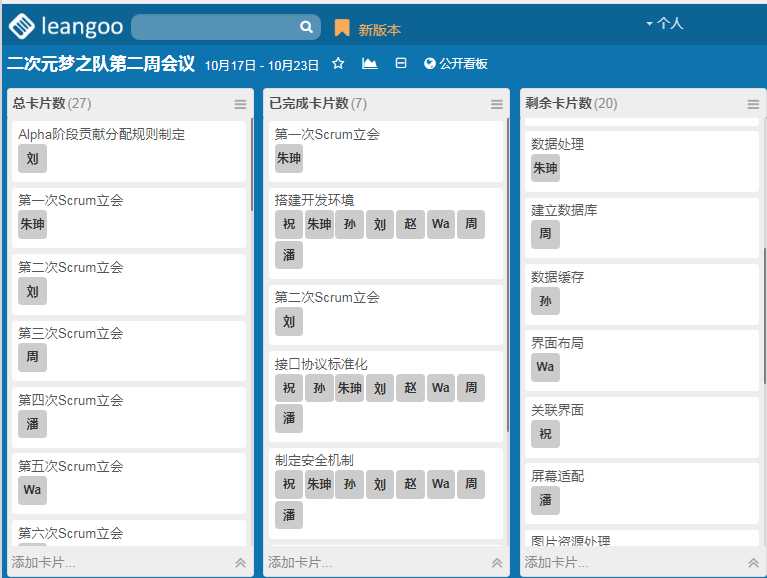Add a card to 剩余卡片数 column
767x578 pixels.
(x=556, y=562)
